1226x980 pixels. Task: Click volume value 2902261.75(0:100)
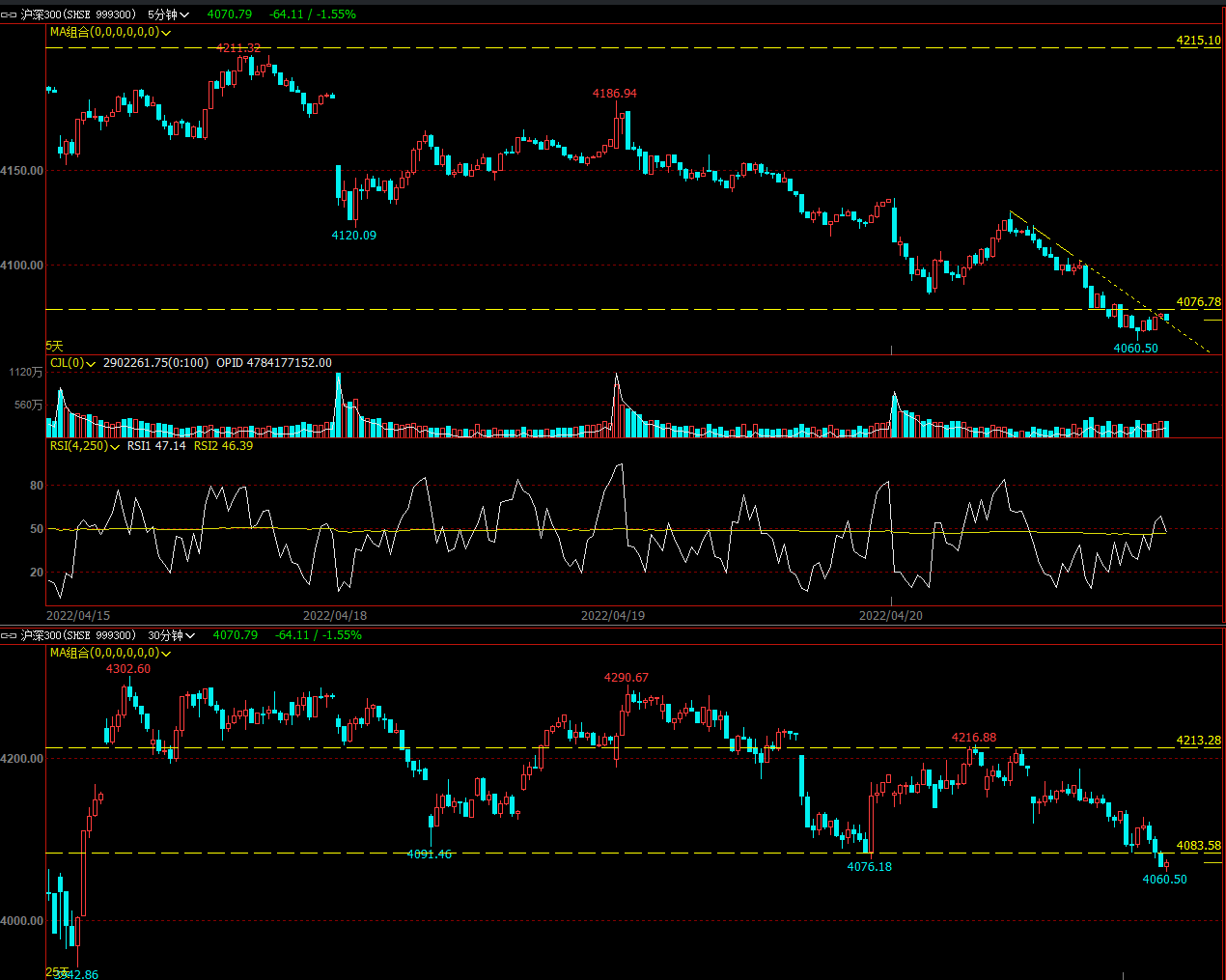click(155, 363)
